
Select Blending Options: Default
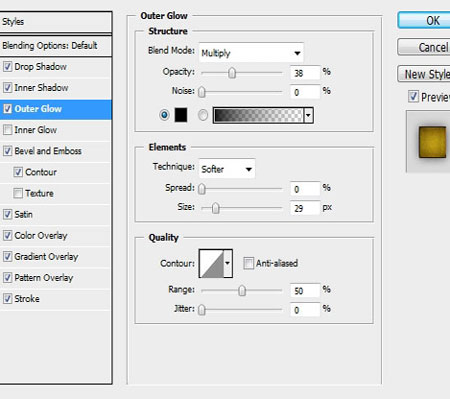point(55,45)
